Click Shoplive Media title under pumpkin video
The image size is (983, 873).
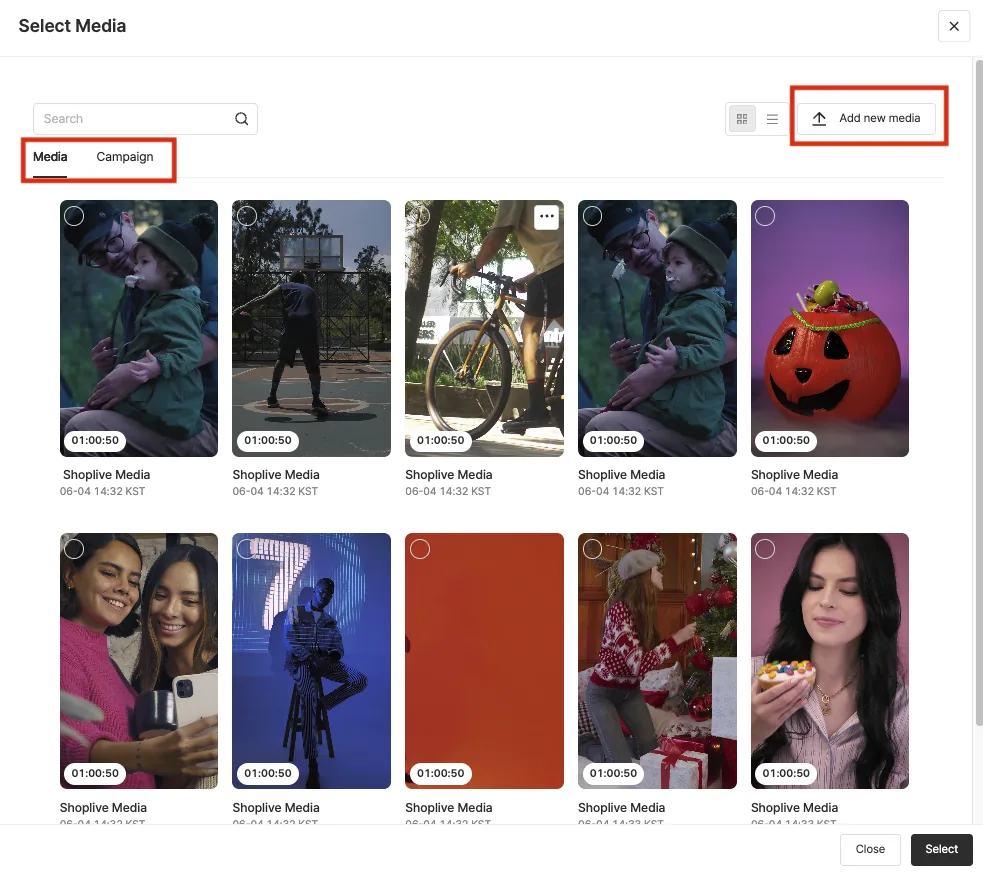[794, 475]
